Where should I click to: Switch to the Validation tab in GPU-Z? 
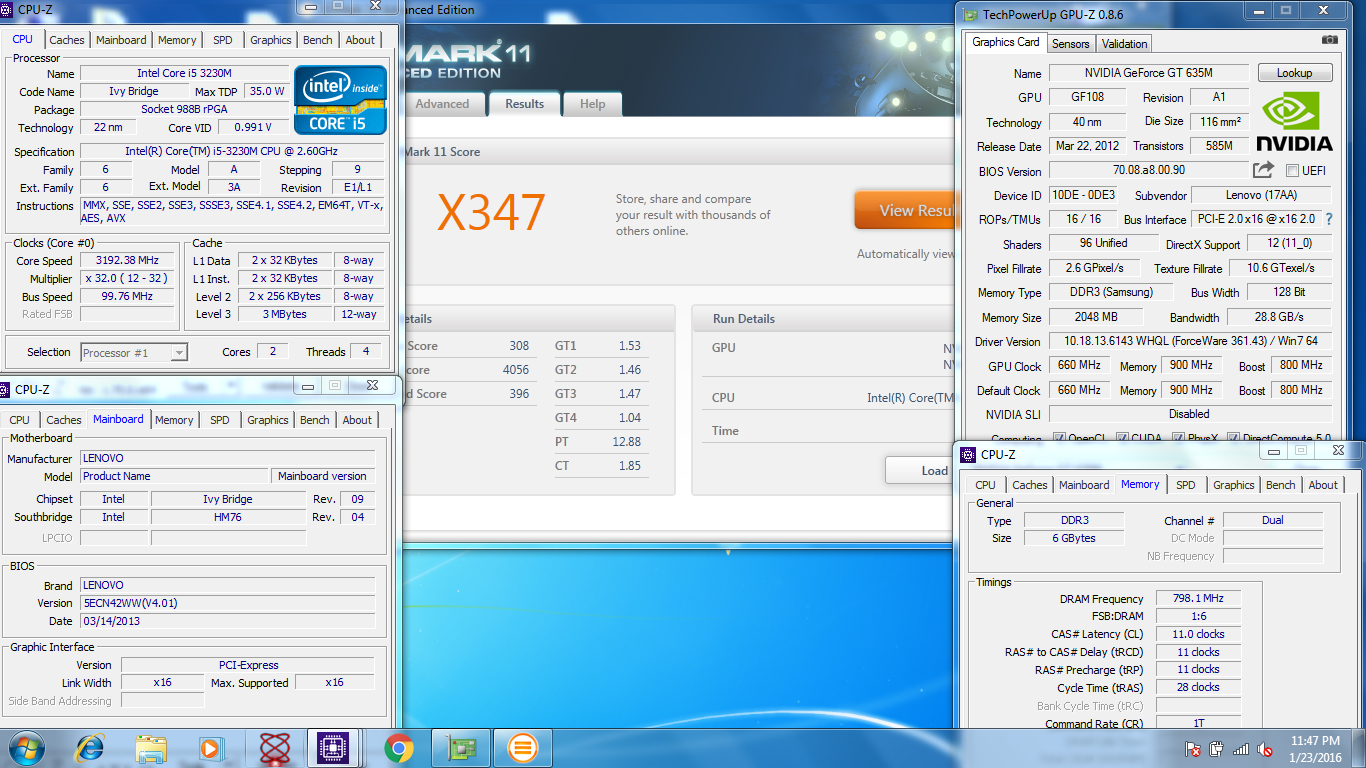click(1124, 43)
